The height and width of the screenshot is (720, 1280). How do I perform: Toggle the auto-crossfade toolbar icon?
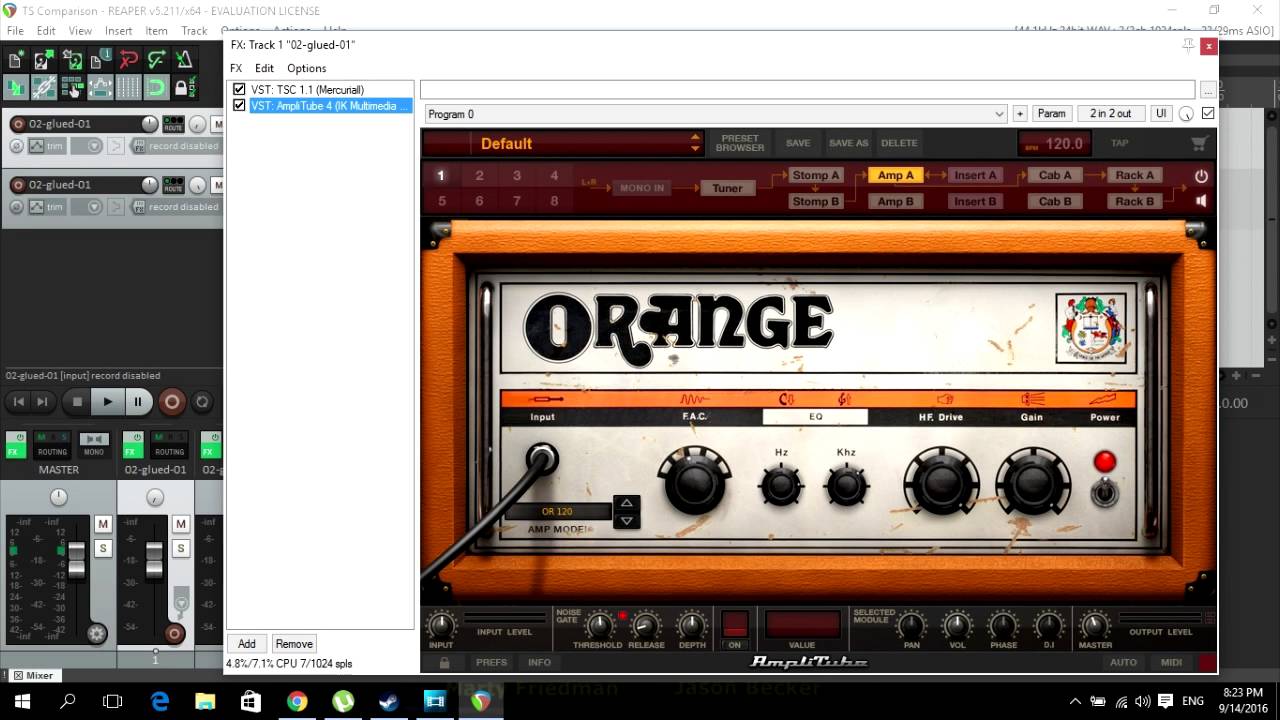coord(16,87)
